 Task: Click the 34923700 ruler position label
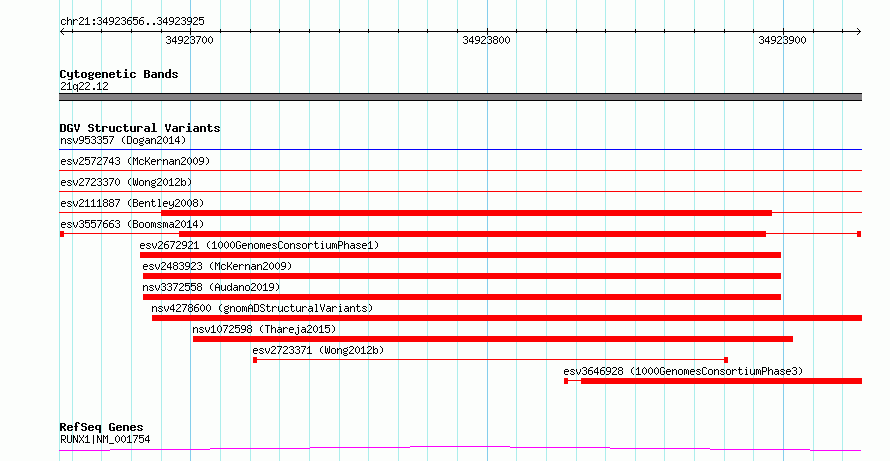coord(190,40)
